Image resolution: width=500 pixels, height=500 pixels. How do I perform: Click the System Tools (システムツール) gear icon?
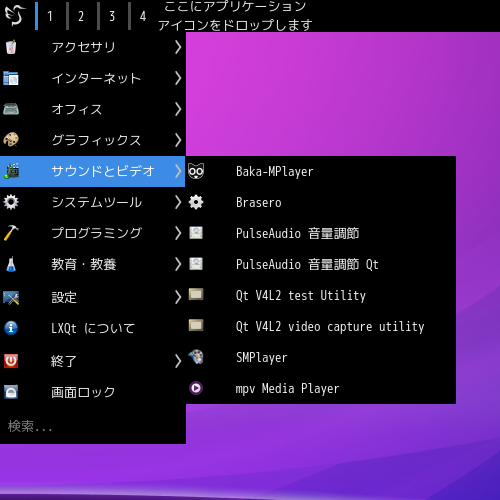(x=11, y=202)
